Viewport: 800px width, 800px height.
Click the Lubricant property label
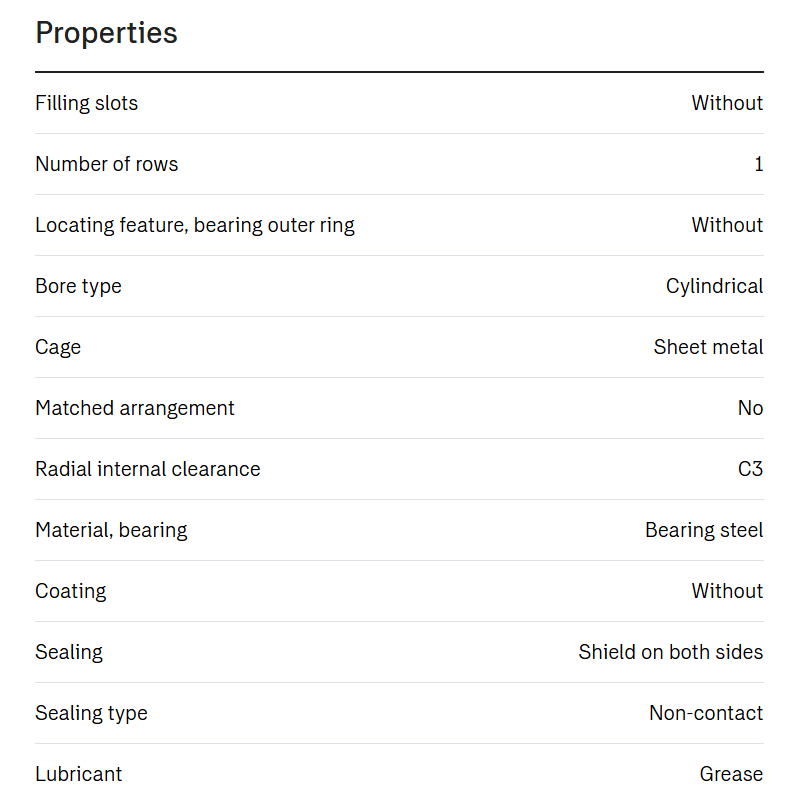(79, 774)
